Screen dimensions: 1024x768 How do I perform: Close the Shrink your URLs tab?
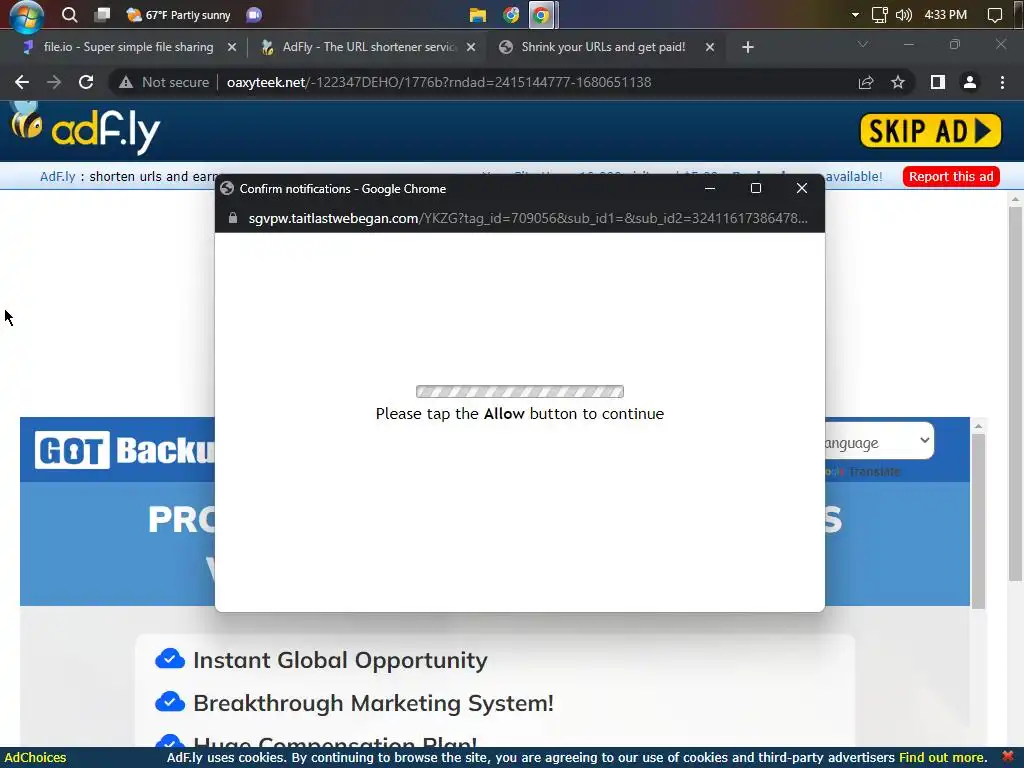click(710, 47)
